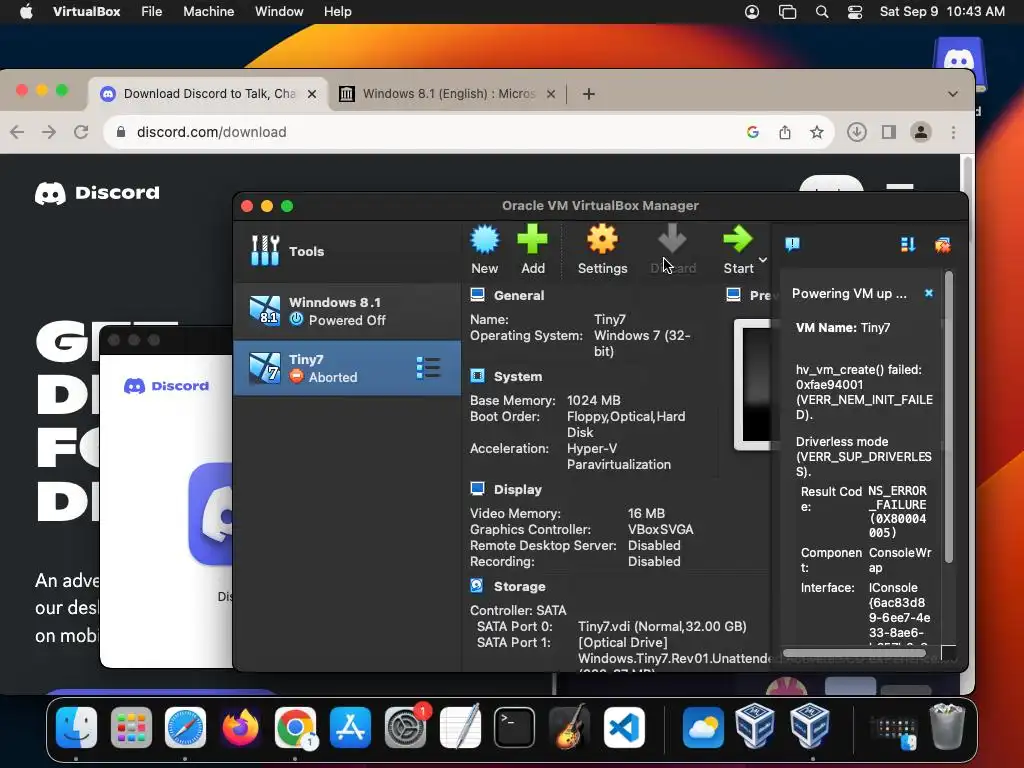Expand the Start button dropdown arrow
The height and width of the screenshot is (768, 1024).
pyautogui.click(x=762, y=260)
